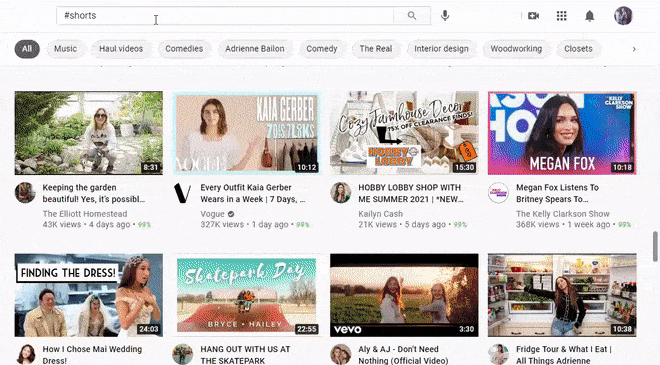Open 'How I Chose Mai Wedding Dress' title
Viewport: 660px width, 365px height.
92,354
